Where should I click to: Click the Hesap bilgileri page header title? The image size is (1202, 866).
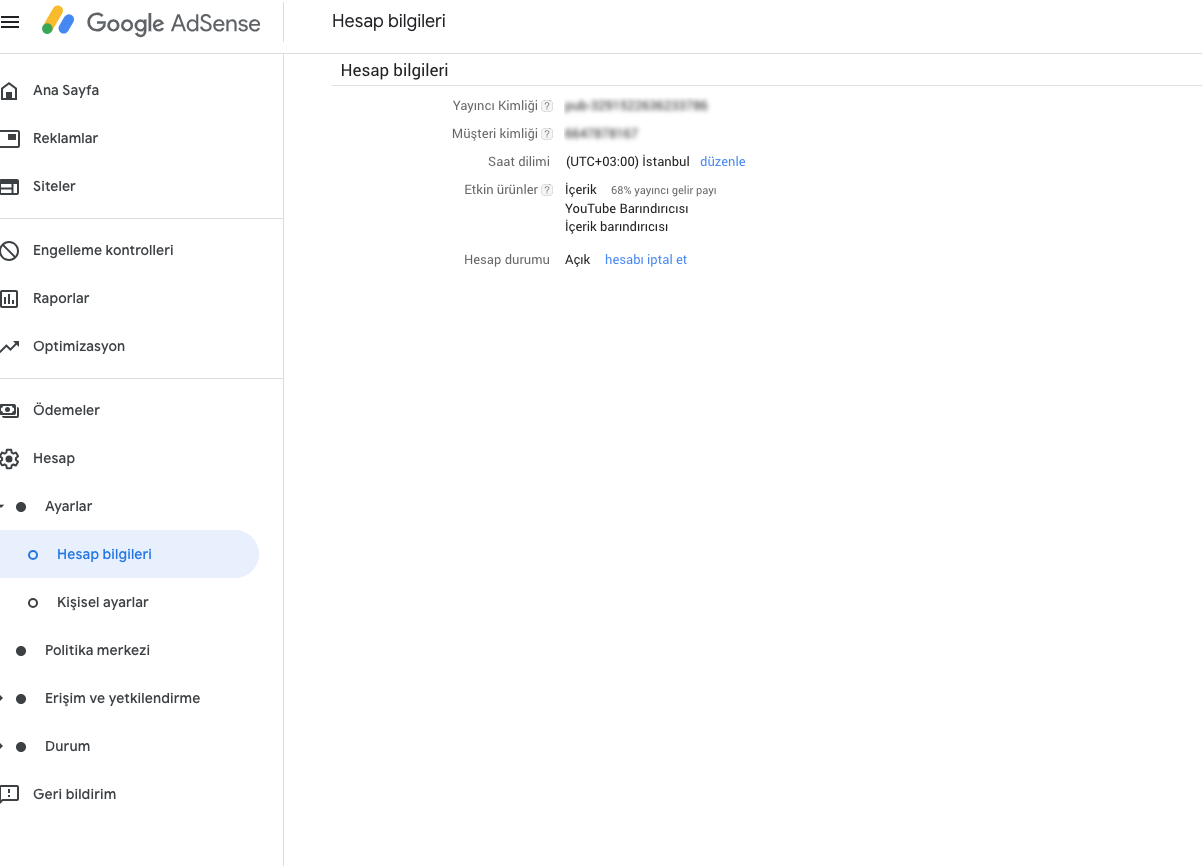(389, 21)
